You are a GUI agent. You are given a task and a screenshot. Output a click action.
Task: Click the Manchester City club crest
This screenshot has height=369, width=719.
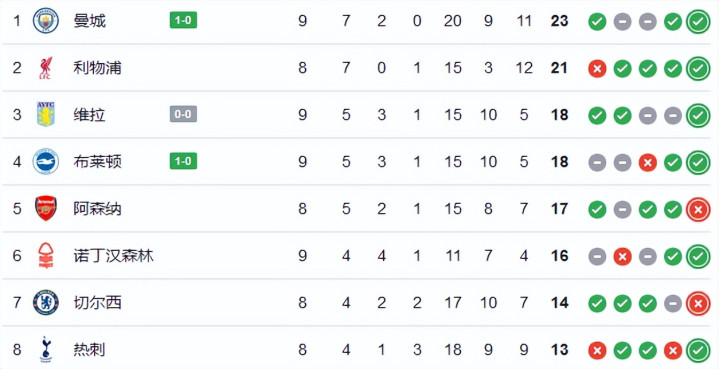click(46, 21)
